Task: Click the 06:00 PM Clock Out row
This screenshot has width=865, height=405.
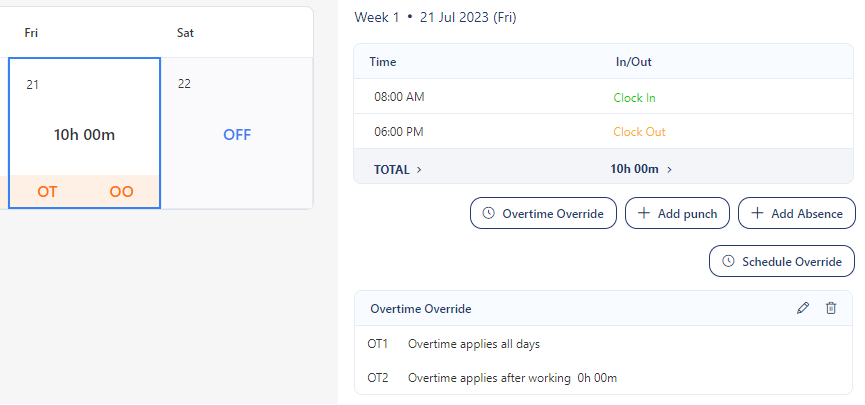Action: point(602,132)
